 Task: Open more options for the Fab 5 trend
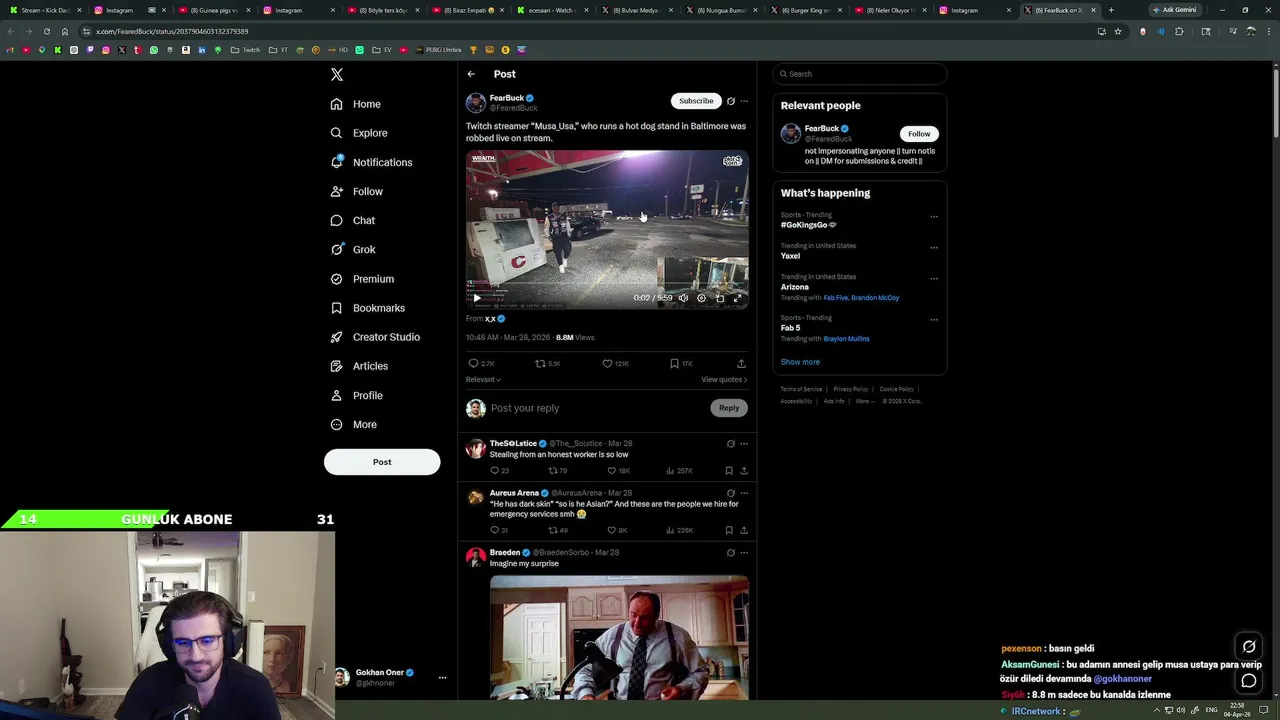pyautogui.click(x=934, y=319)
